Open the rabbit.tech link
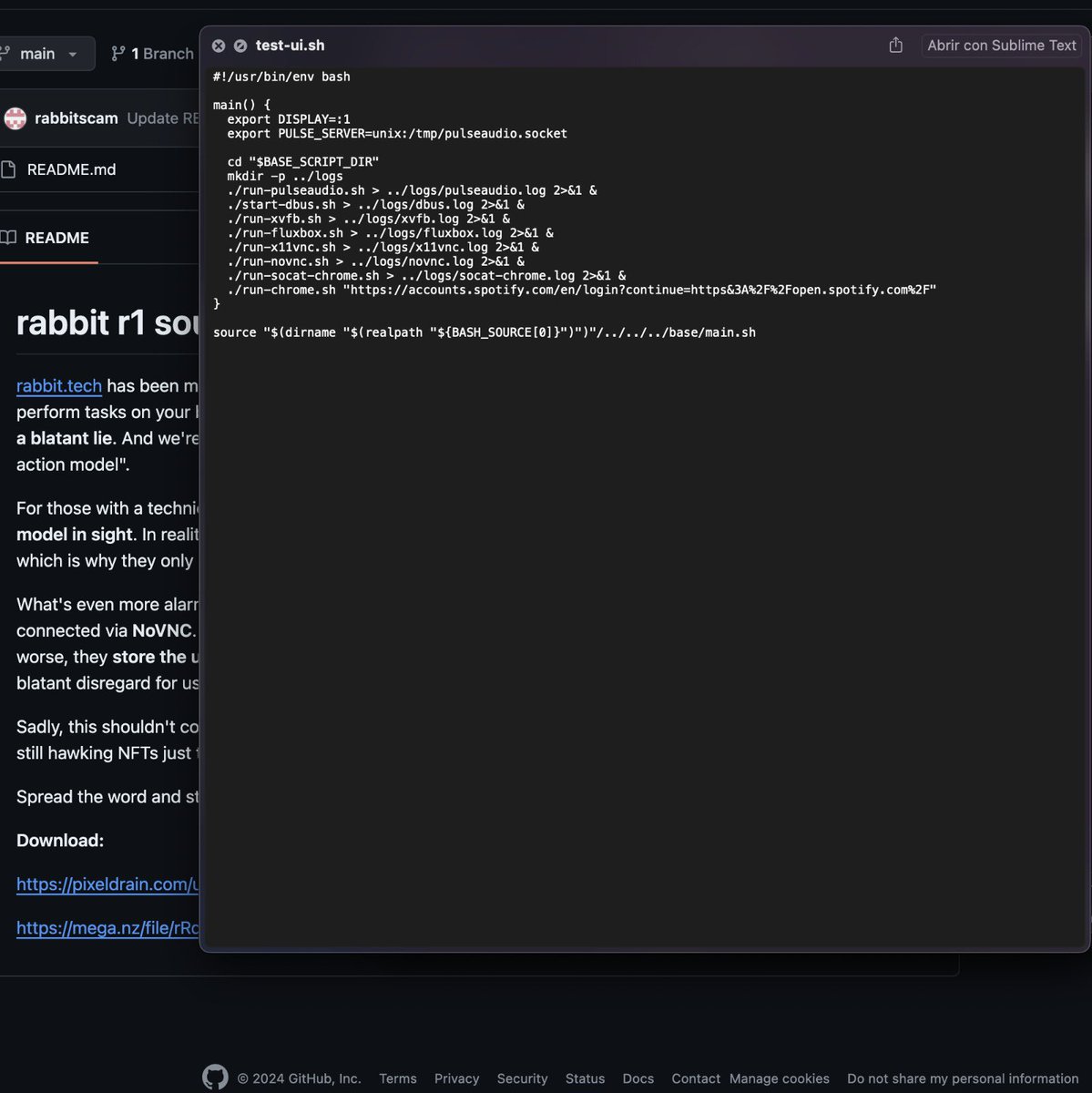 click(x=59, y=385)
